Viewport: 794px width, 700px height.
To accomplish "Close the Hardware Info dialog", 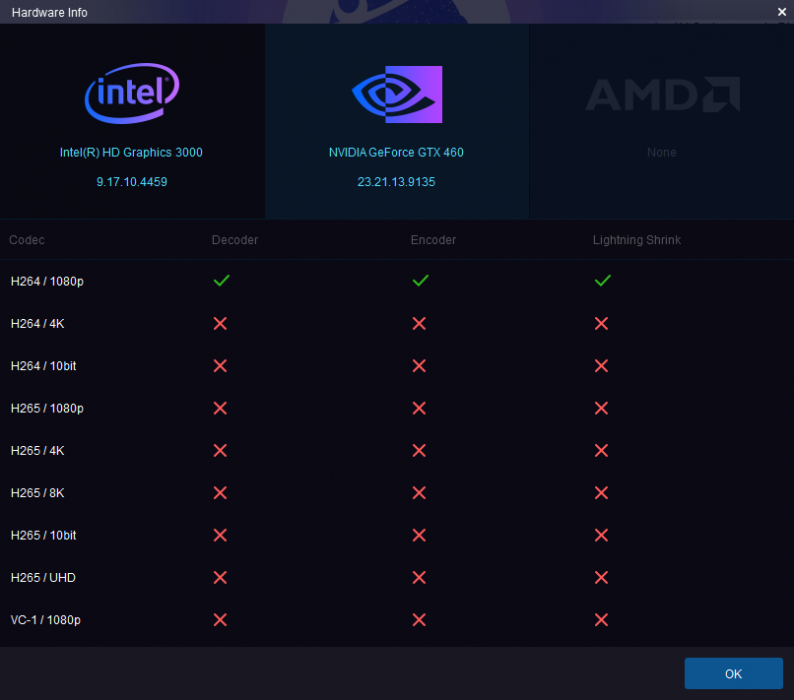I will pyautogui.click(x=782, y=11).
